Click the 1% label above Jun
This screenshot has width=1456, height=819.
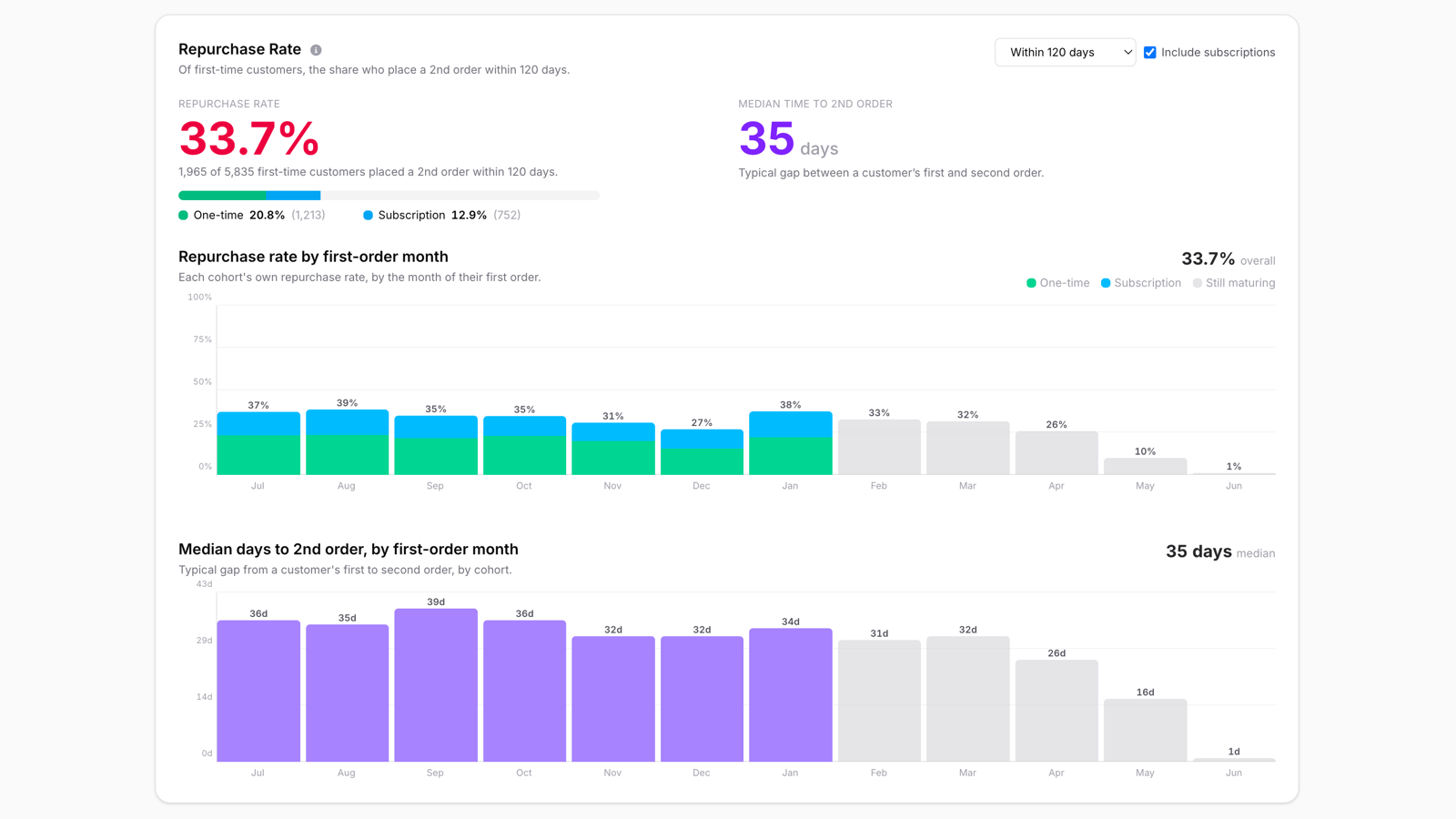tap(1234, 467)
